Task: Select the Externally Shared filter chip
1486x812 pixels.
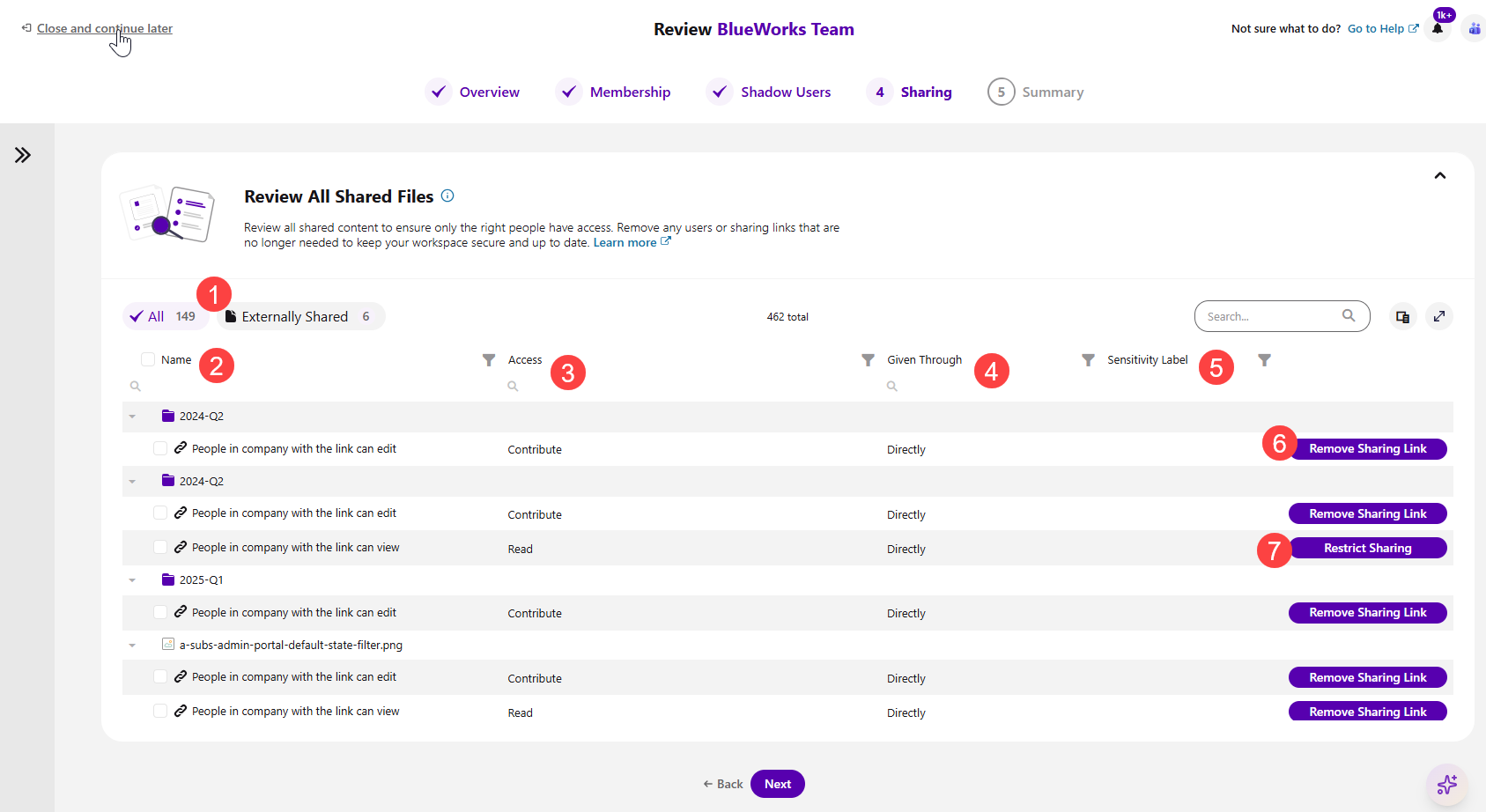Action: click(300, 316)
